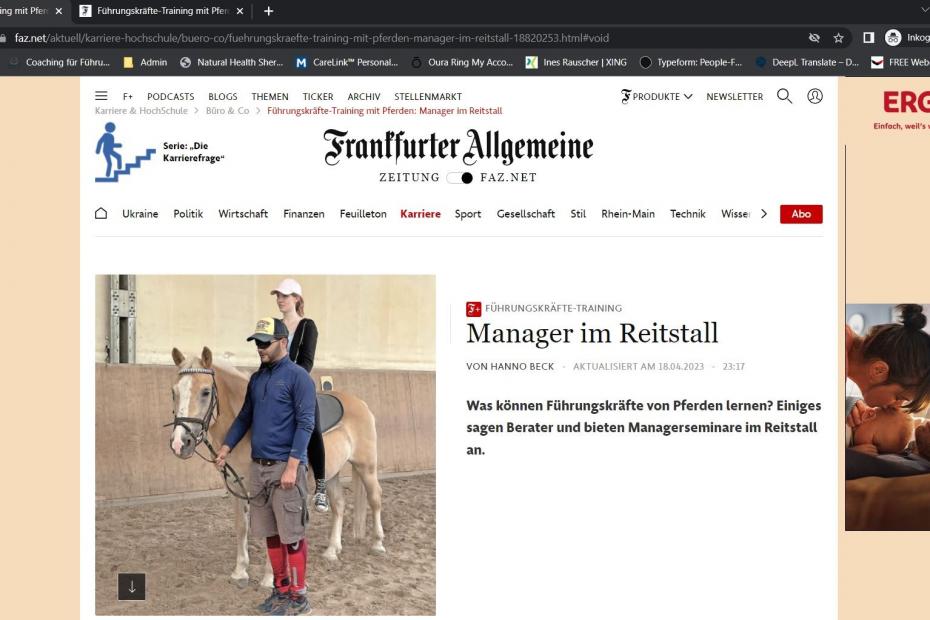Open the horse training article photo
Screen dimensions: 930x620
tap(265, 444)
